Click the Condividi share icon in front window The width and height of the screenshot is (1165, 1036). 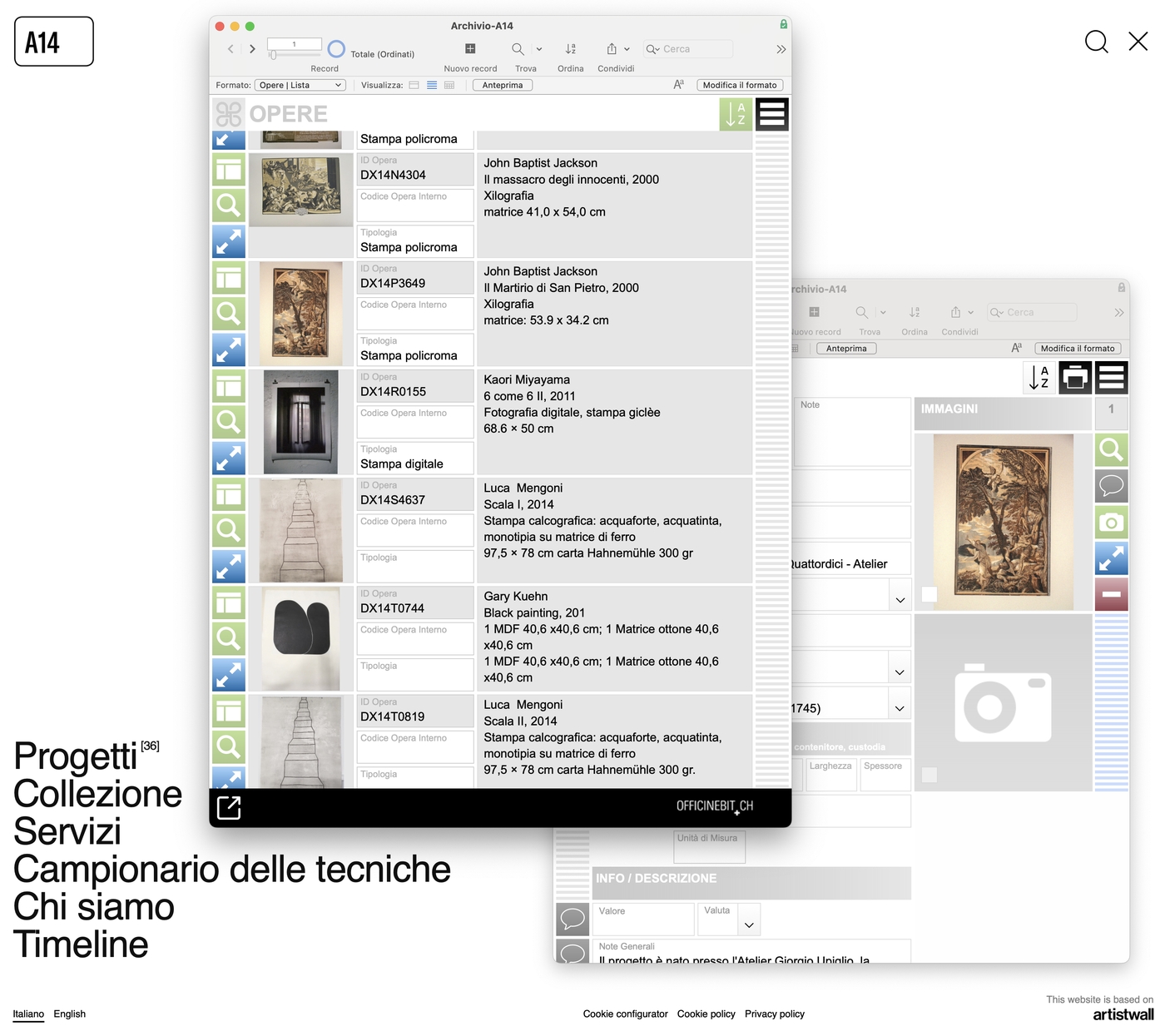click(x=612, y=49)
